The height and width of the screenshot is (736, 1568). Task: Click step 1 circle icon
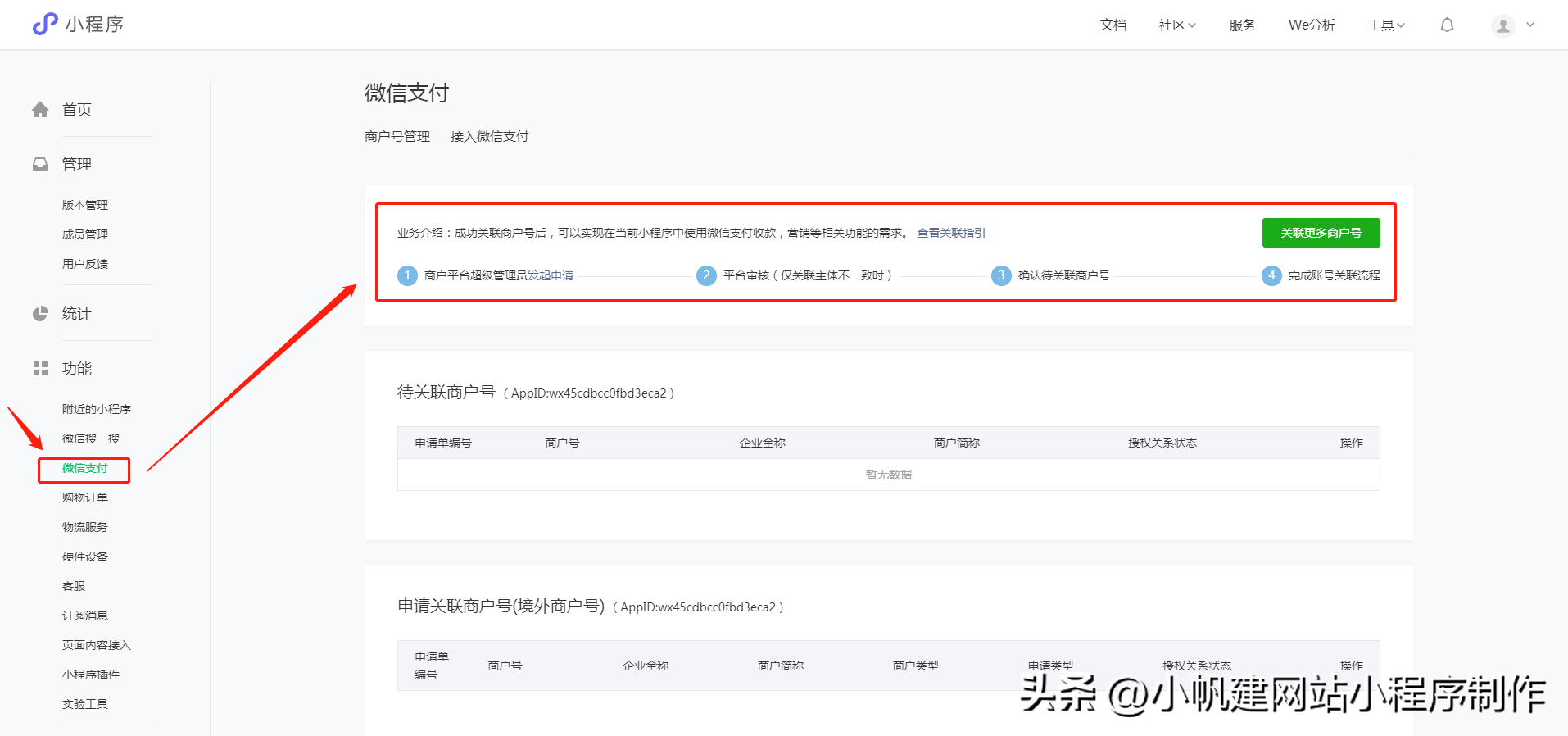407,275
